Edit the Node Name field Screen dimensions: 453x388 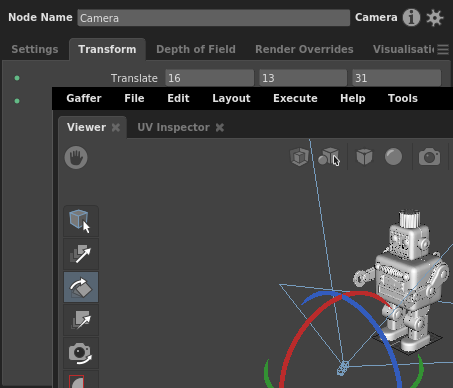[214, 18]
